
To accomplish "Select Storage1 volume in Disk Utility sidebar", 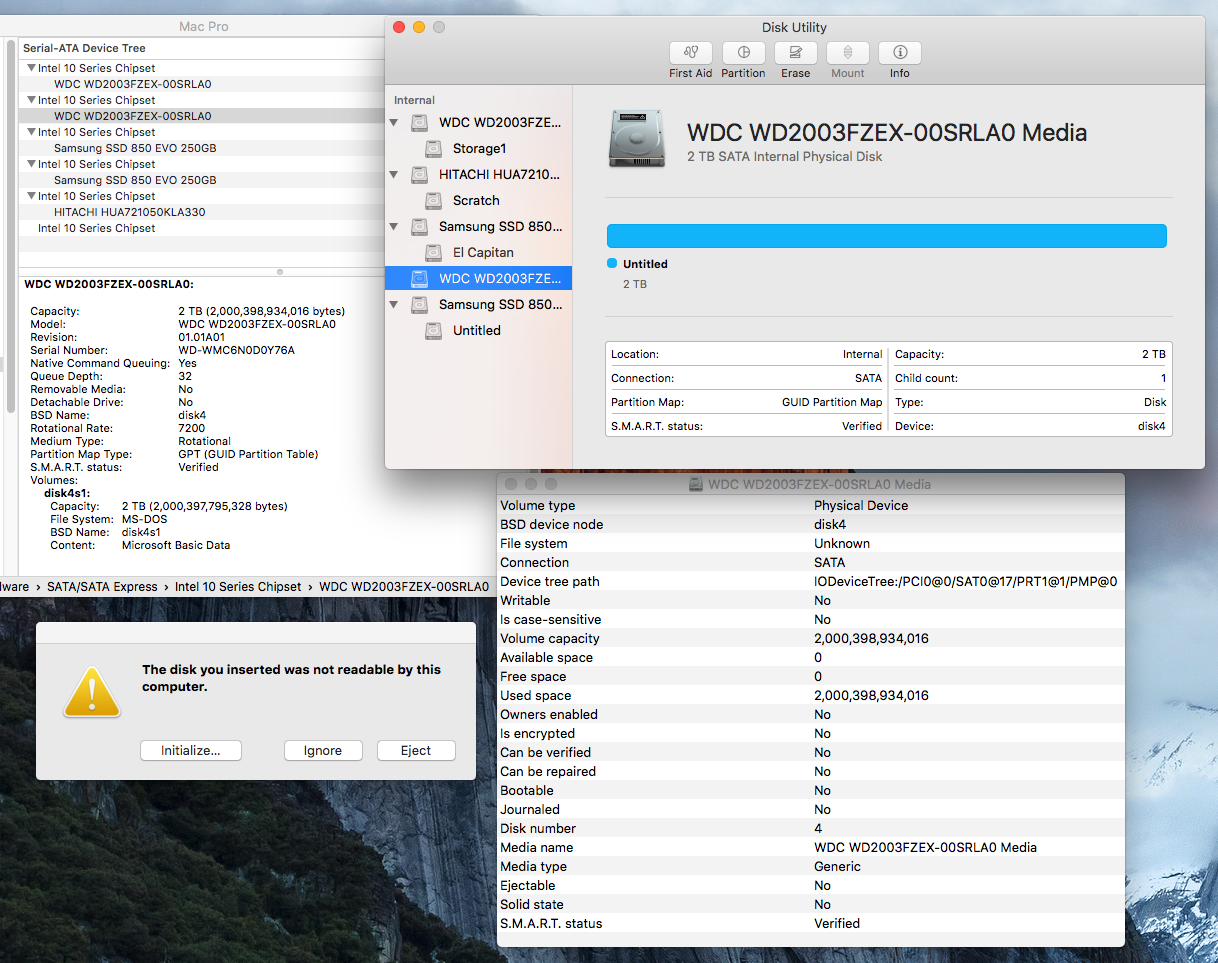I will coord(479,148).
